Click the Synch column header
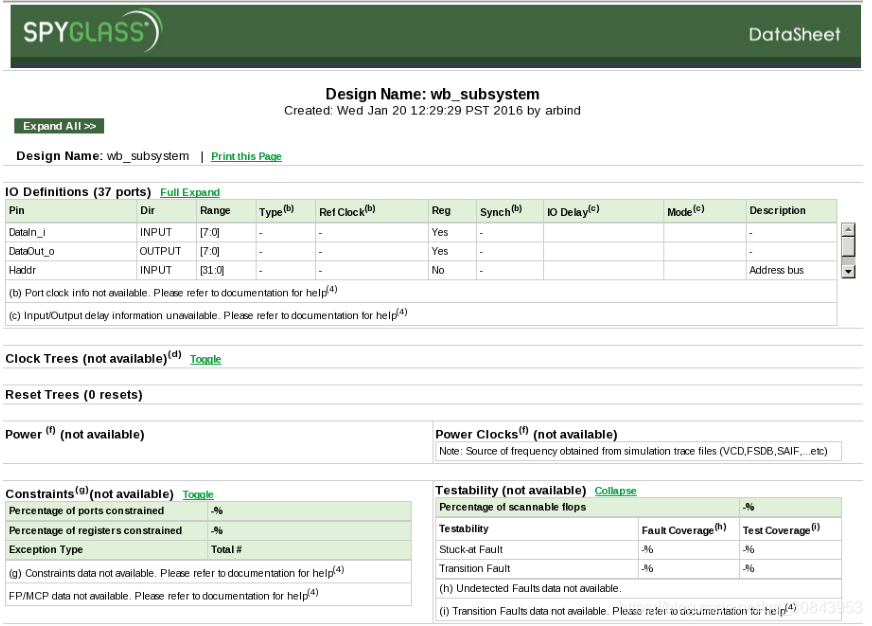 point(510,211)
